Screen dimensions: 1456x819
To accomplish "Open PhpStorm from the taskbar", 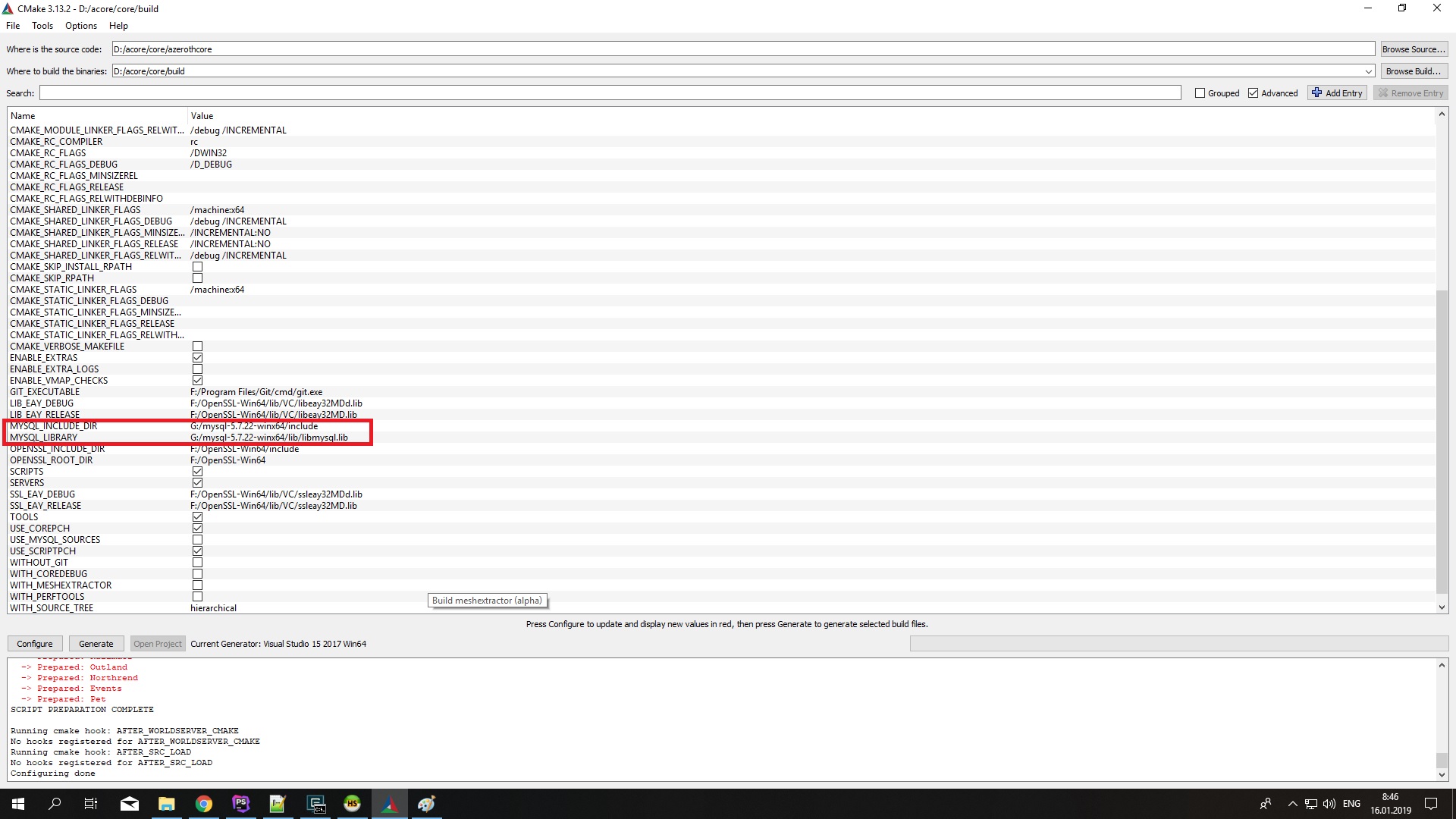I will 240,804.
